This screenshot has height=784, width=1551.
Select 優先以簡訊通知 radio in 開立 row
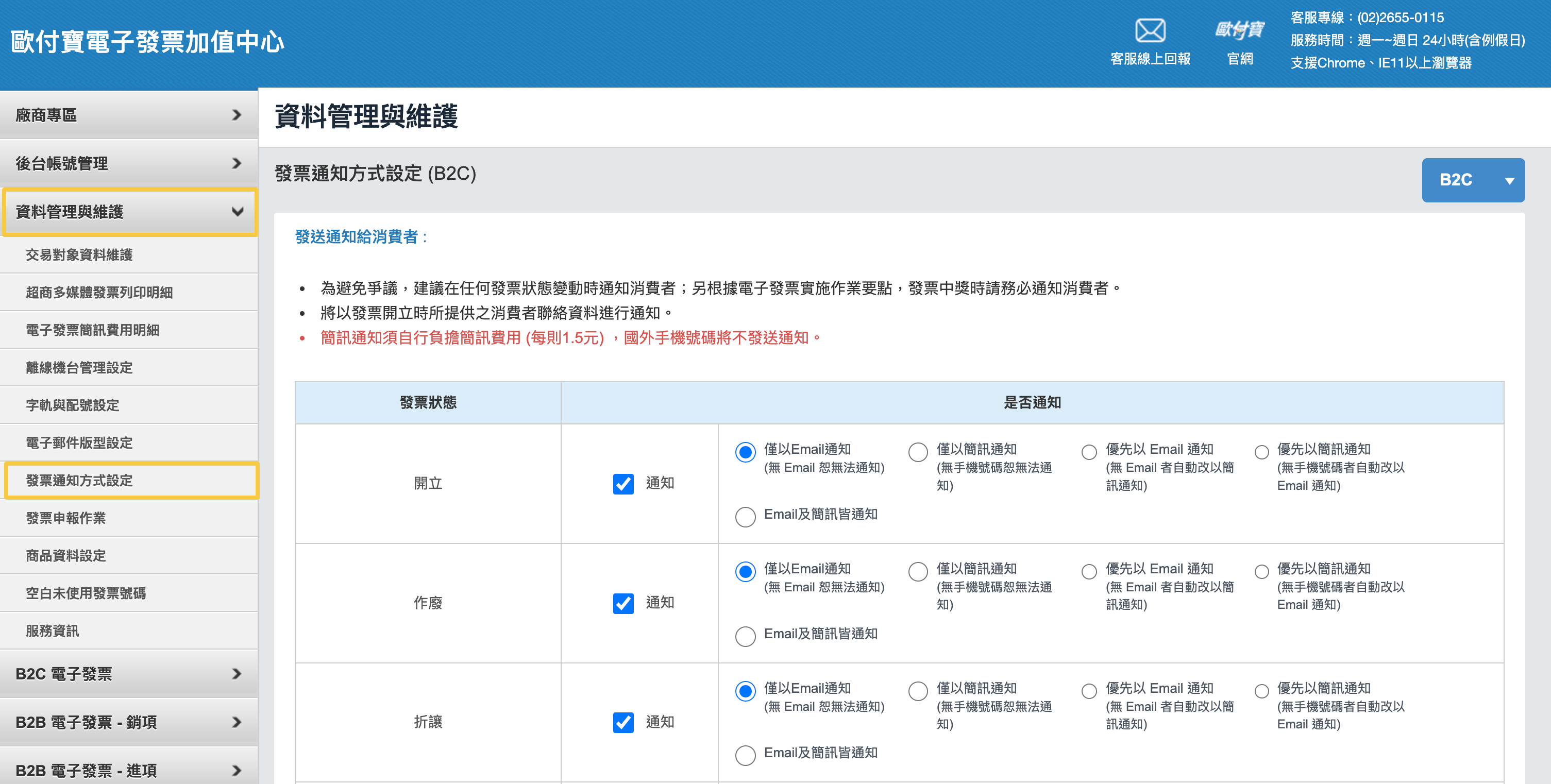1261,452
